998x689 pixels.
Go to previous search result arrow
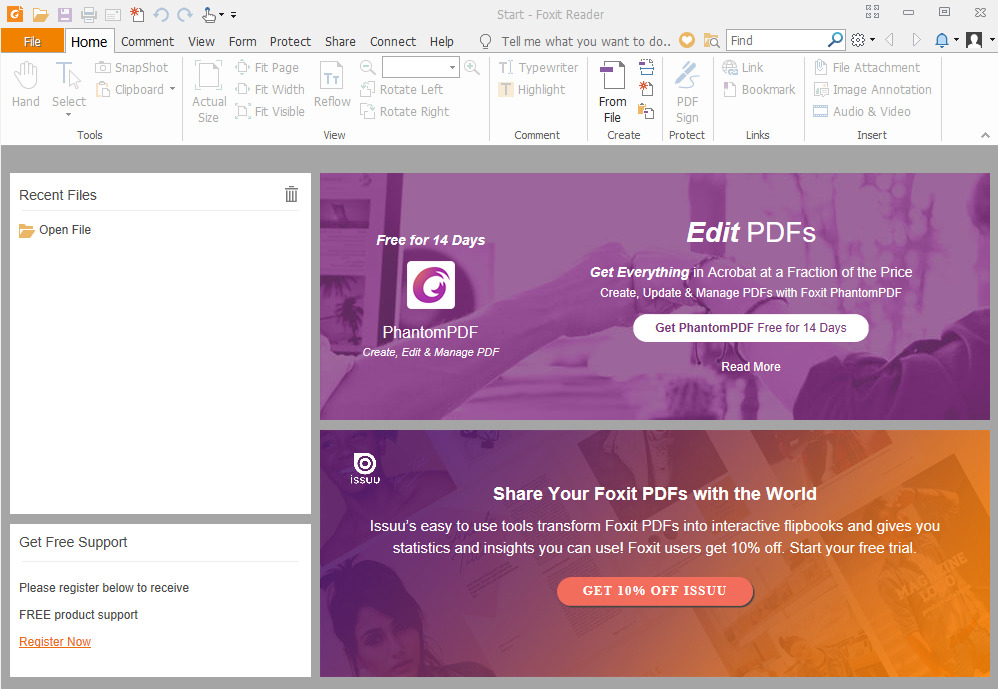tap(889, 40)
